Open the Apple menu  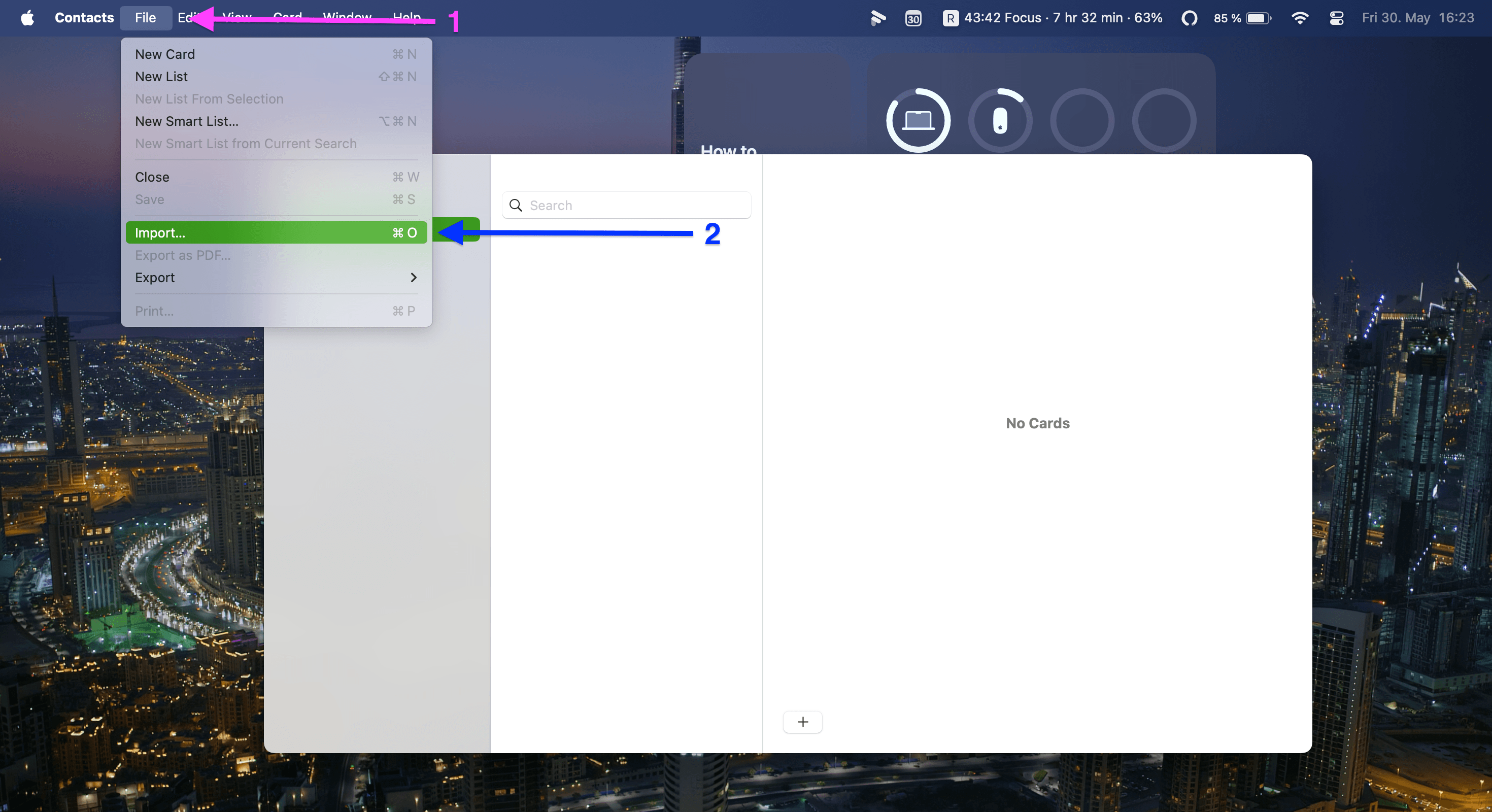click(26, 18)
